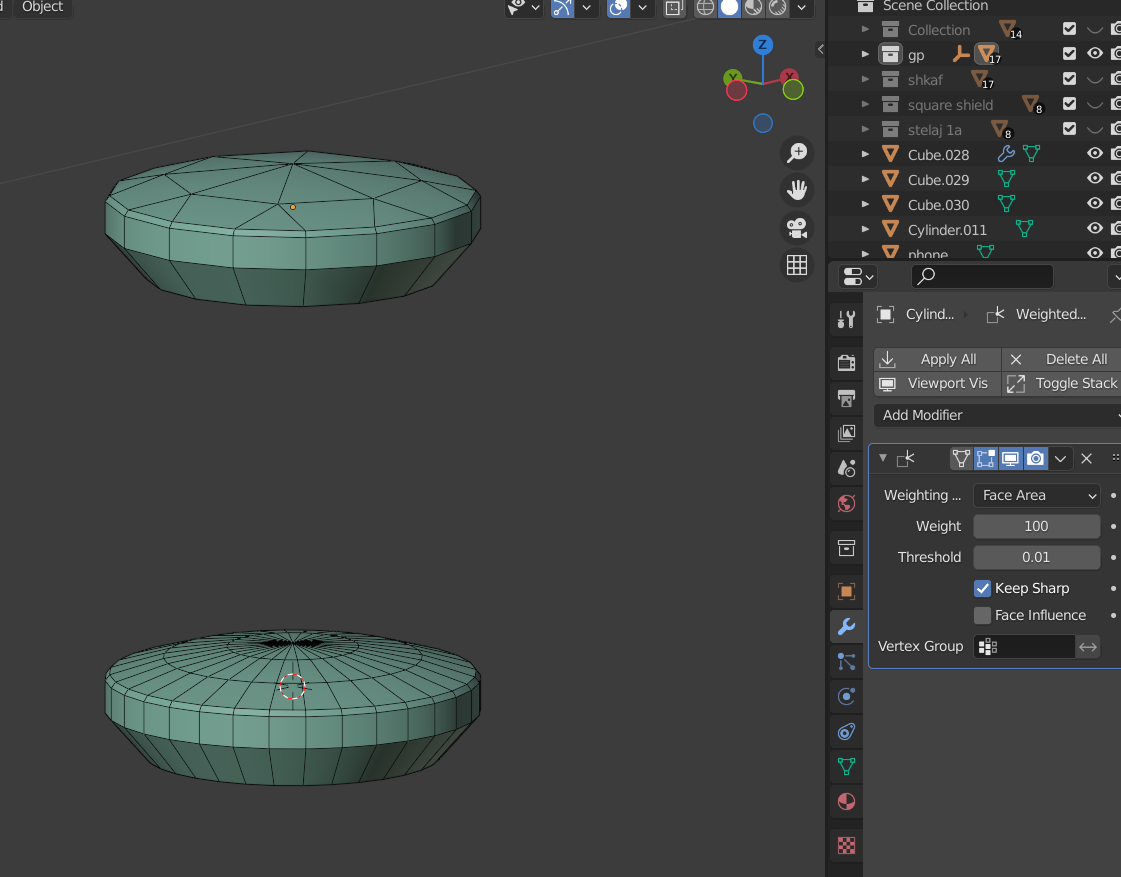Click the zoom viewport magnifier icon

point(797,152)
